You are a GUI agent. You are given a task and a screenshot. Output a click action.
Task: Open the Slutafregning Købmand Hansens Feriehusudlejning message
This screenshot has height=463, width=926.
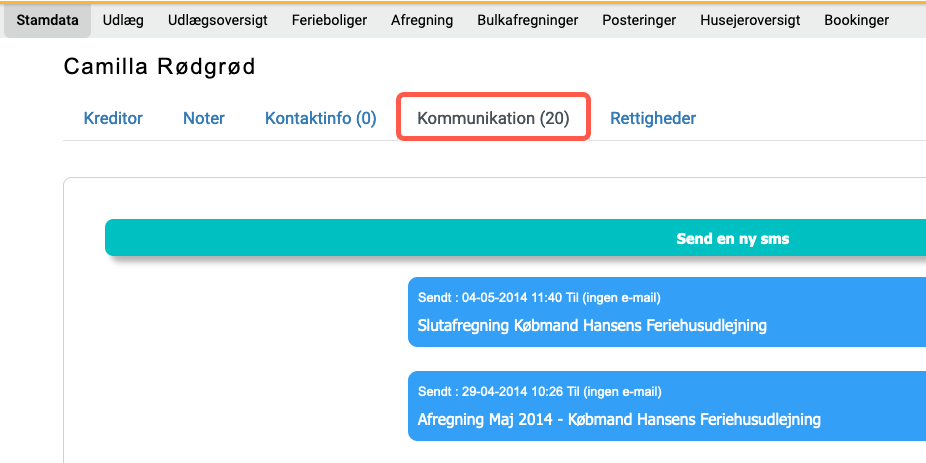(x=592, y=325)
